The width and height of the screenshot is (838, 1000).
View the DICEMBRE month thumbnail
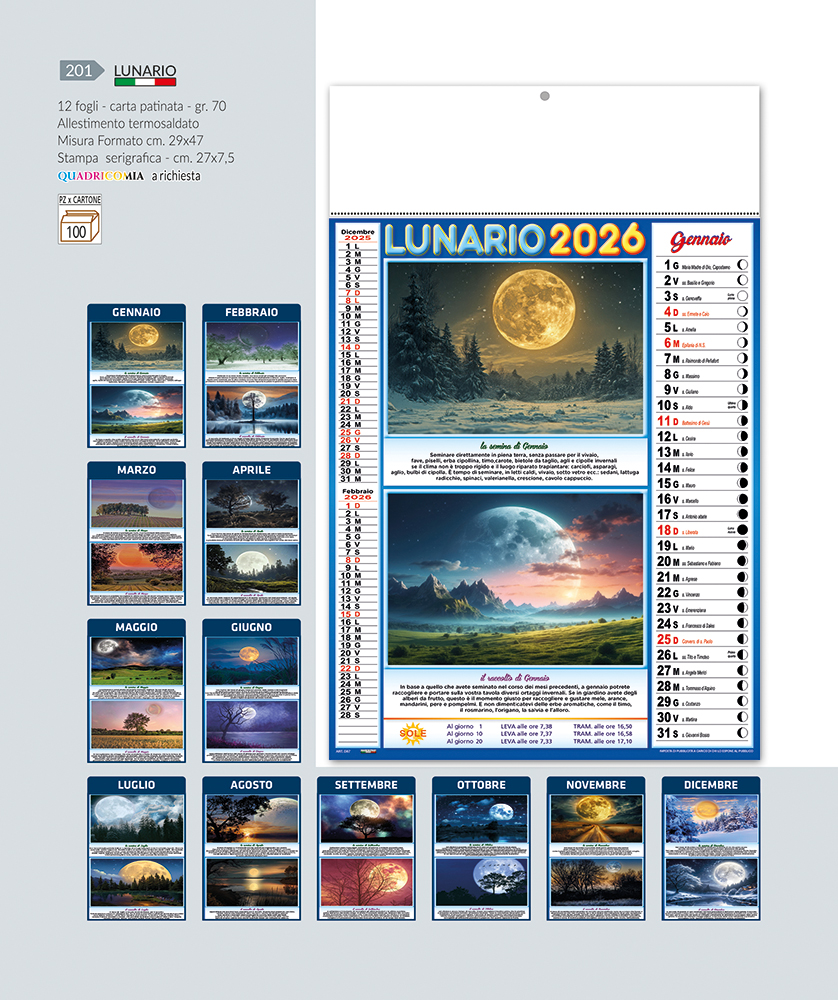710,848
